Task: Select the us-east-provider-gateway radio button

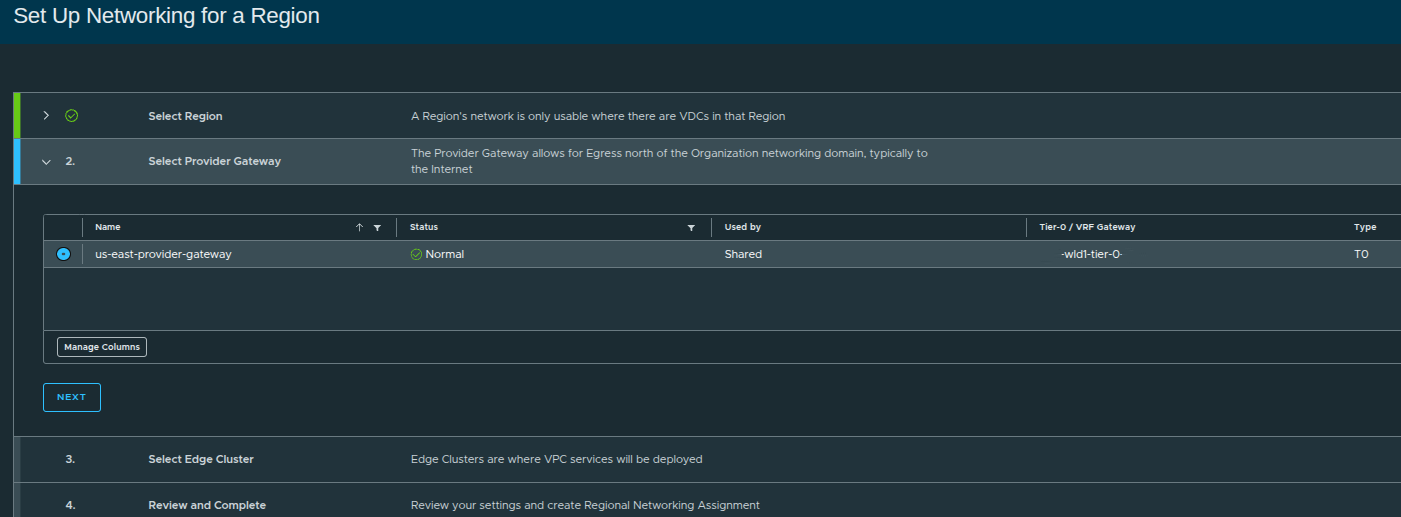Action: click(x=63, y=254)
